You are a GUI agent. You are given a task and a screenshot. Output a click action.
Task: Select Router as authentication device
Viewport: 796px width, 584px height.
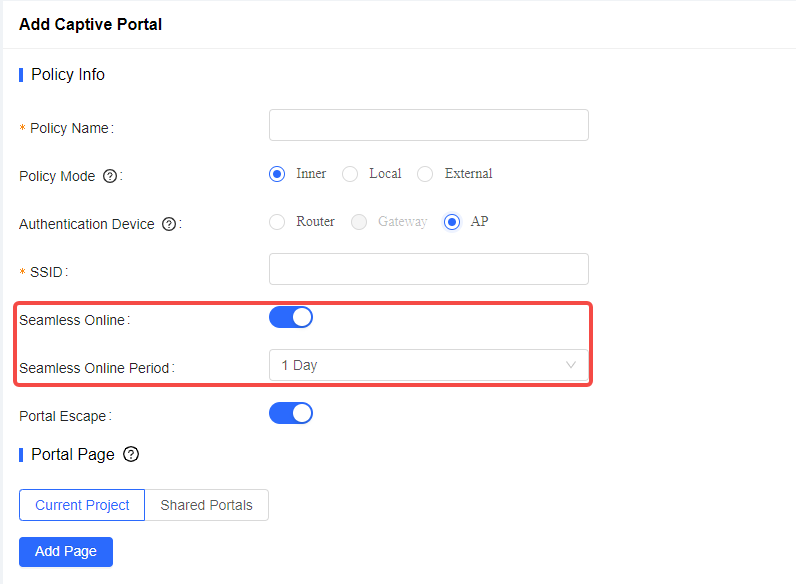[277, 222]
